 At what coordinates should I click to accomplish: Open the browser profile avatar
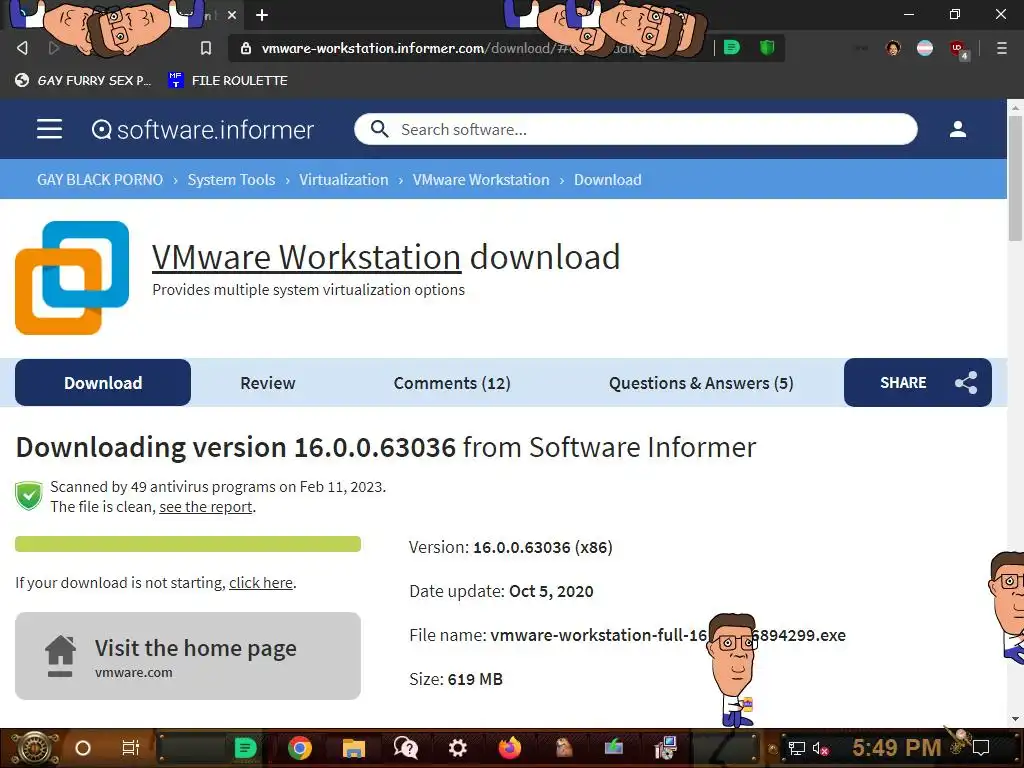tap(893, 48)
